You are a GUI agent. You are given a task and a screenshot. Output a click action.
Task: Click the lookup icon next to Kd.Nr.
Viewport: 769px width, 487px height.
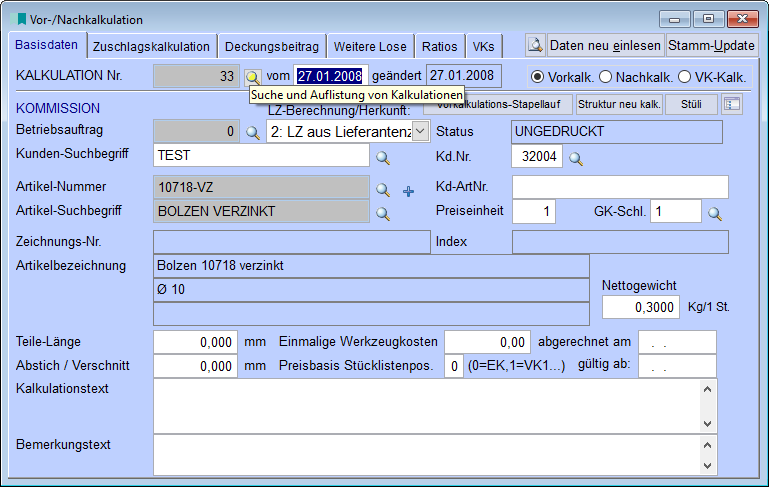click(575, 156)
